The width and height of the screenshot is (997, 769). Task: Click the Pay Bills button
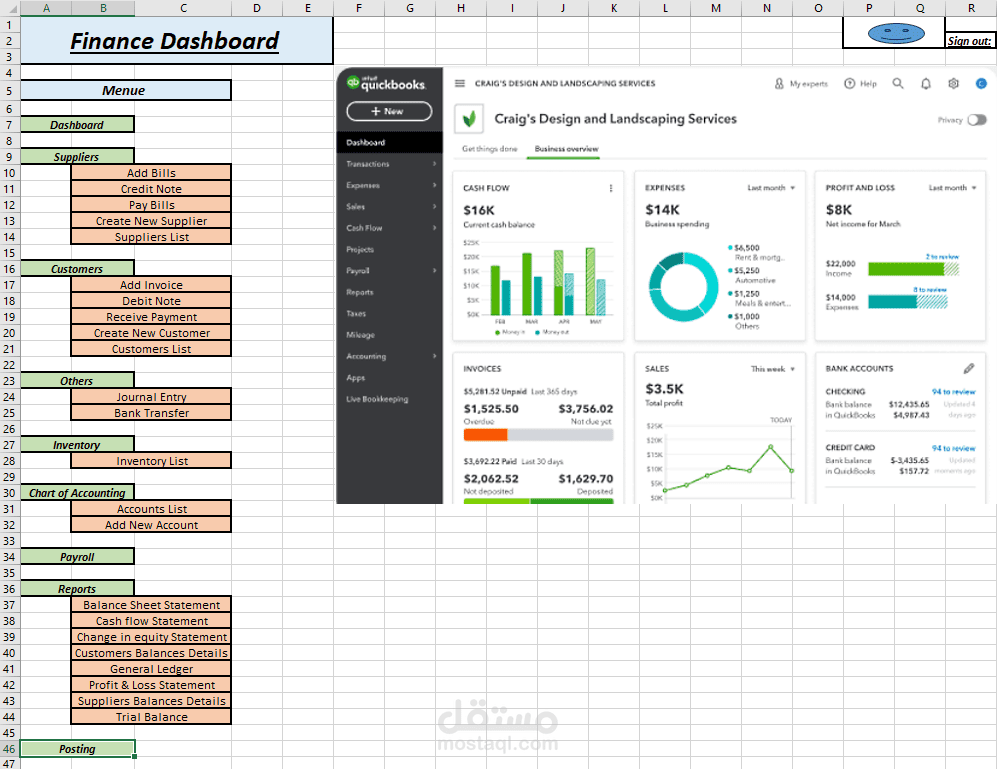151,205
